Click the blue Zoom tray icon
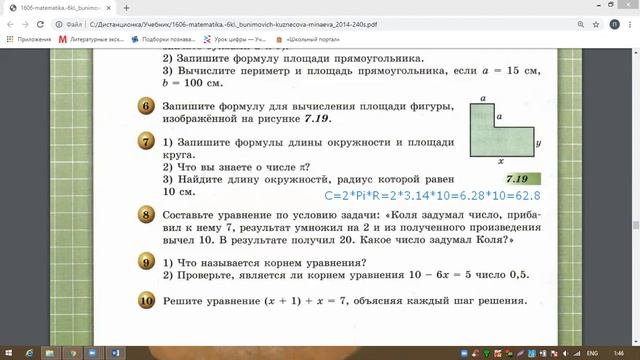The image size is (640, 360). (464, 353)
